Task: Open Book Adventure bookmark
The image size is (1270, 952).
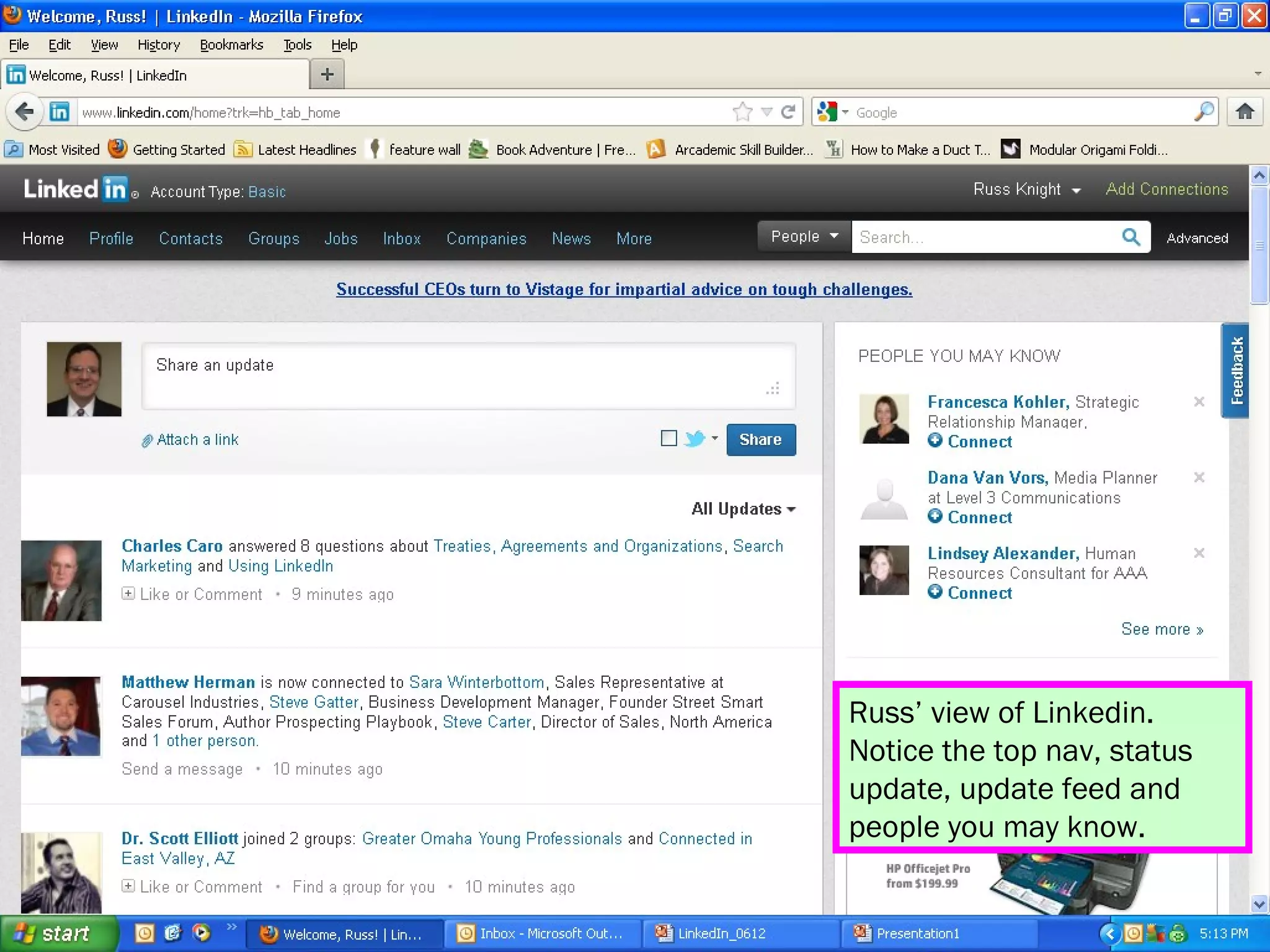Action: pos(553,149)
